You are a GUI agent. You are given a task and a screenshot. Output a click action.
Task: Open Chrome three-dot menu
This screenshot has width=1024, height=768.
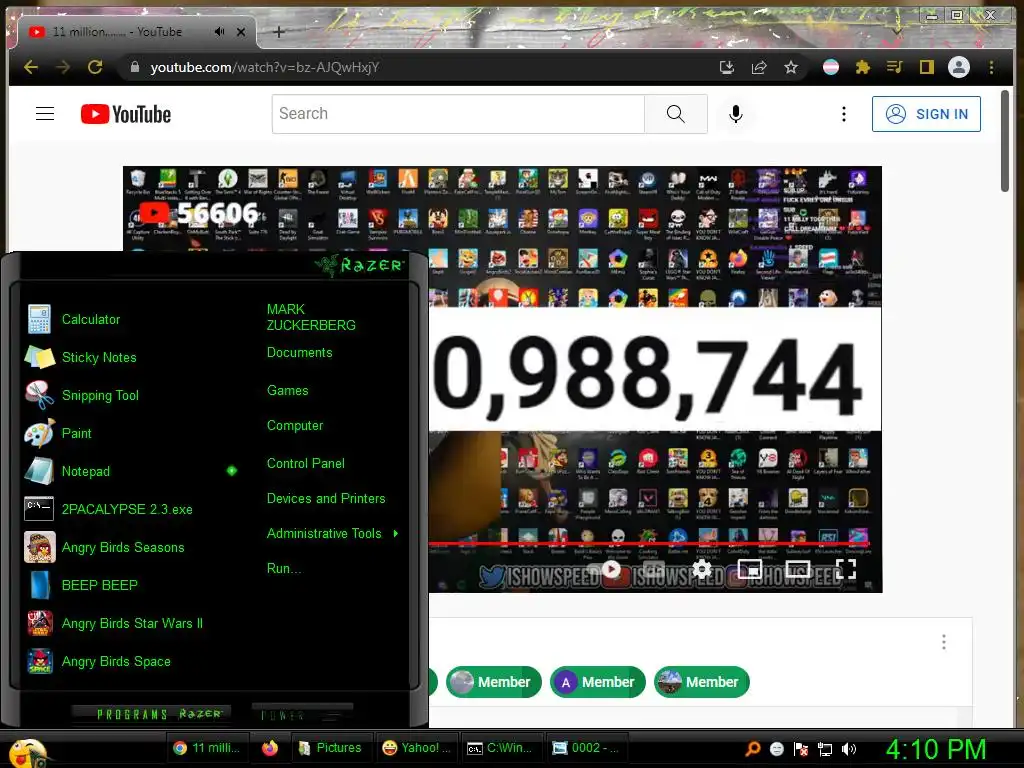click(991, 67)
